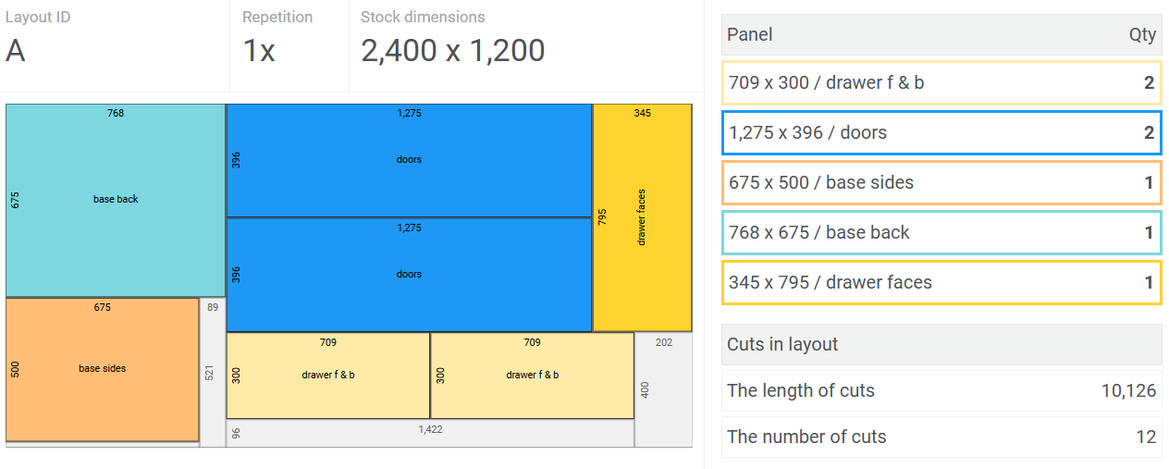Click the stock dimensions 2,400 x 1,200
The height and width of the screenshot is (469, 1169).
(x=452, y=51)
